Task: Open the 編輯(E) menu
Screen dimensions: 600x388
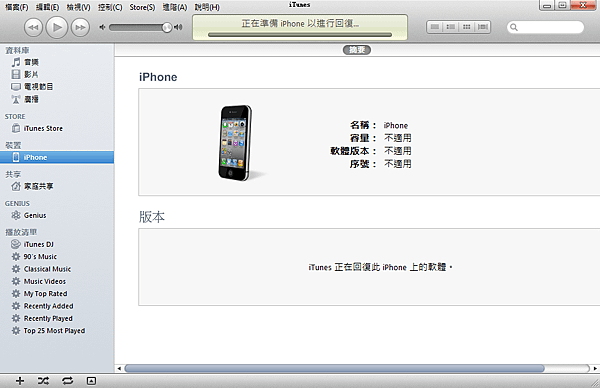Action: [x=47, y=7]
